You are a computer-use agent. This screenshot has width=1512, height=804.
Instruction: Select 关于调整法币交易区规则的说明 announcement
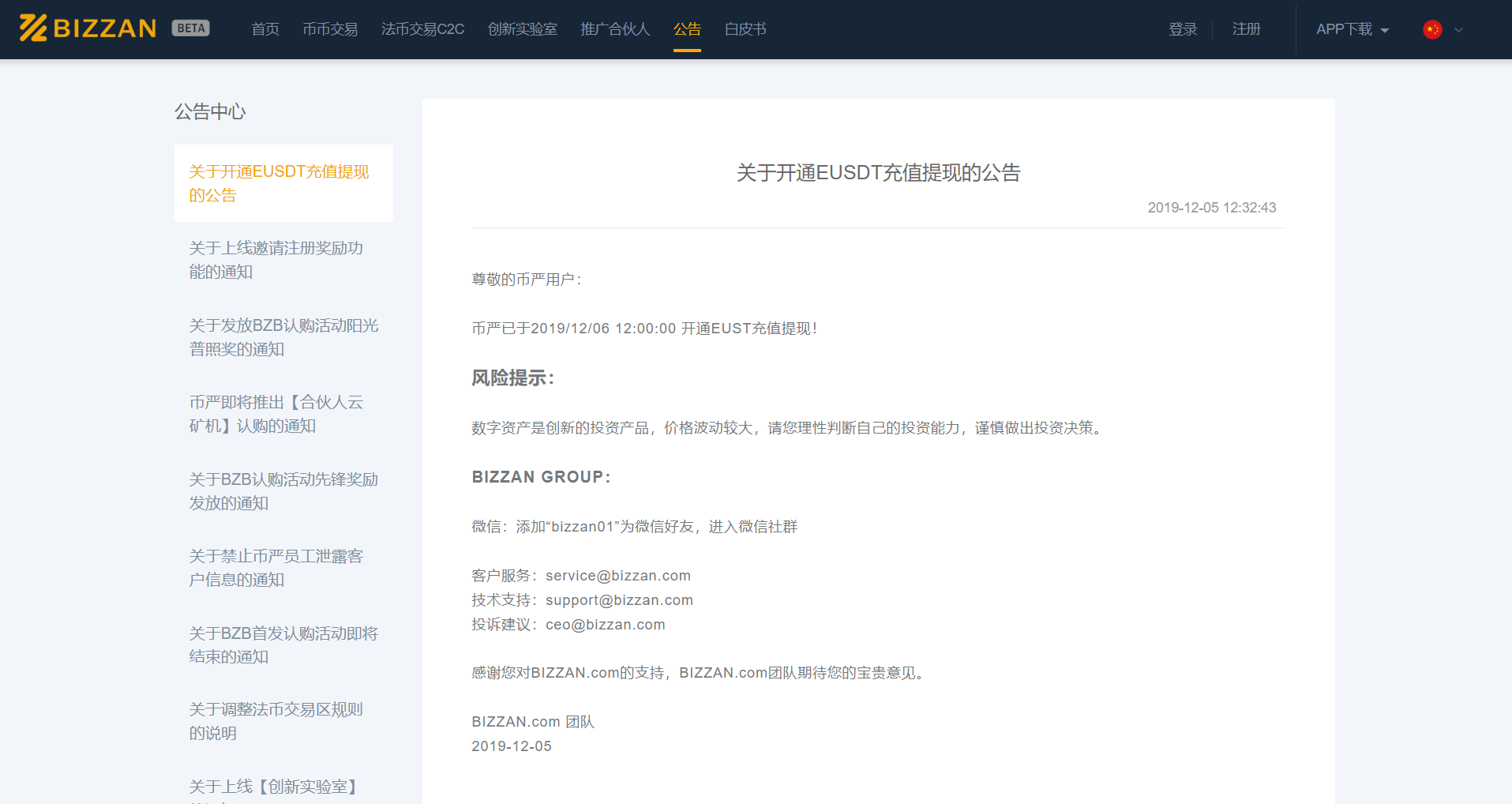[x=276, y=721]
